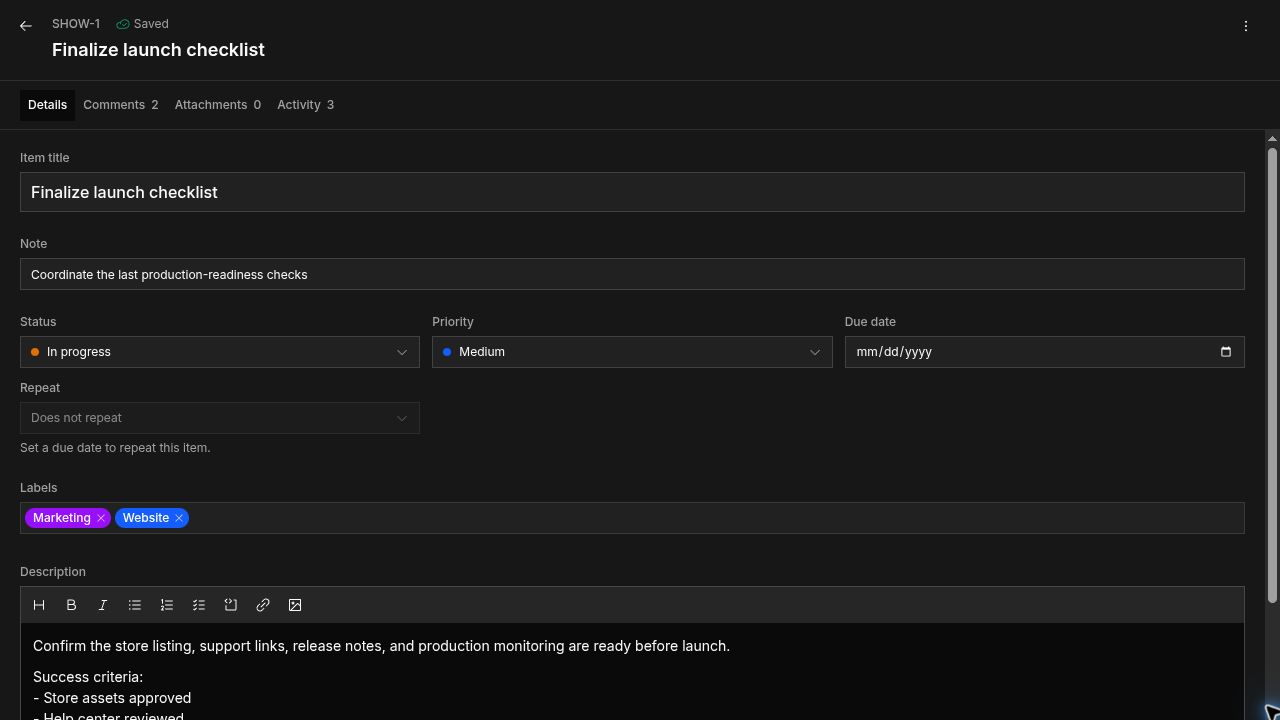Switch to the Attachments tab
This screenshot has width=1280, height=720.
coord(218,105)
